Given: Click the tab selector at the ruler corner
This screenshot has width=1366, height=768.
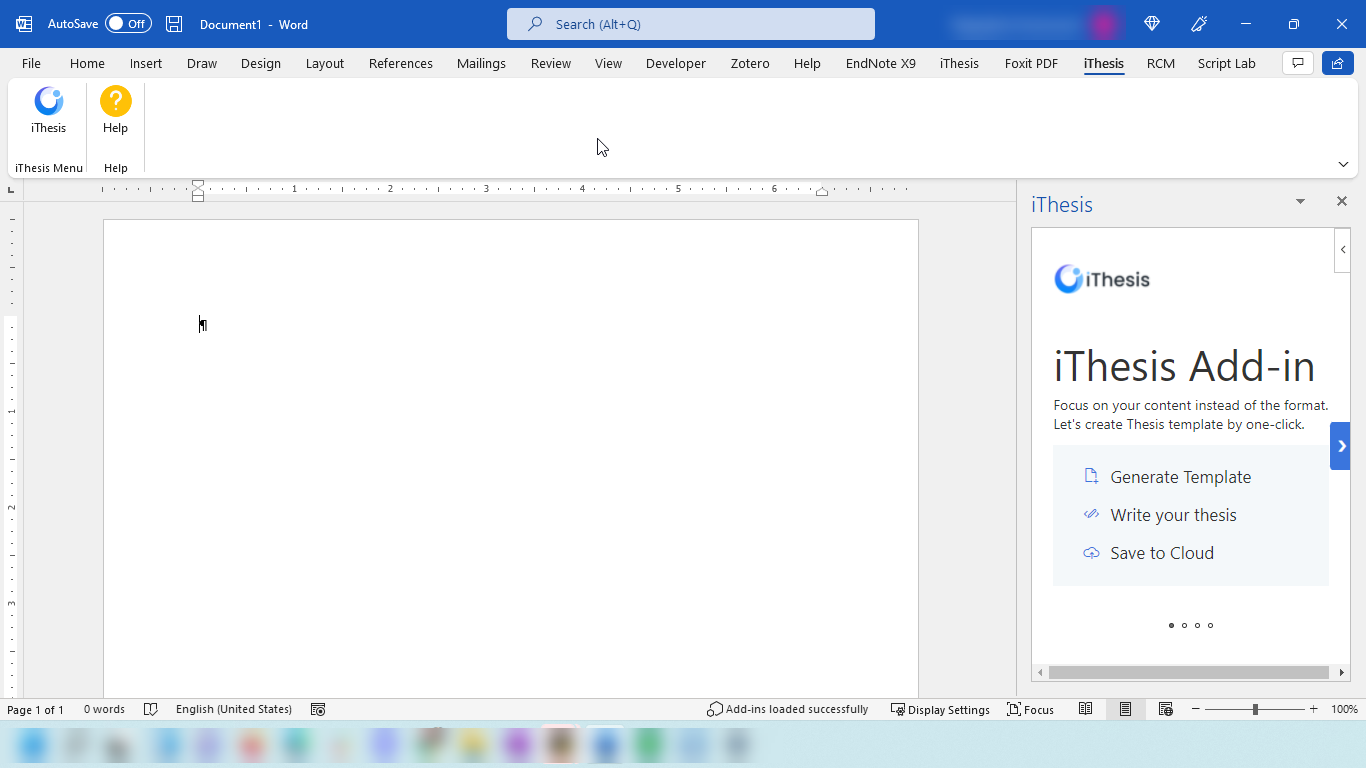Looking at the screenshot, I should 11,189.
